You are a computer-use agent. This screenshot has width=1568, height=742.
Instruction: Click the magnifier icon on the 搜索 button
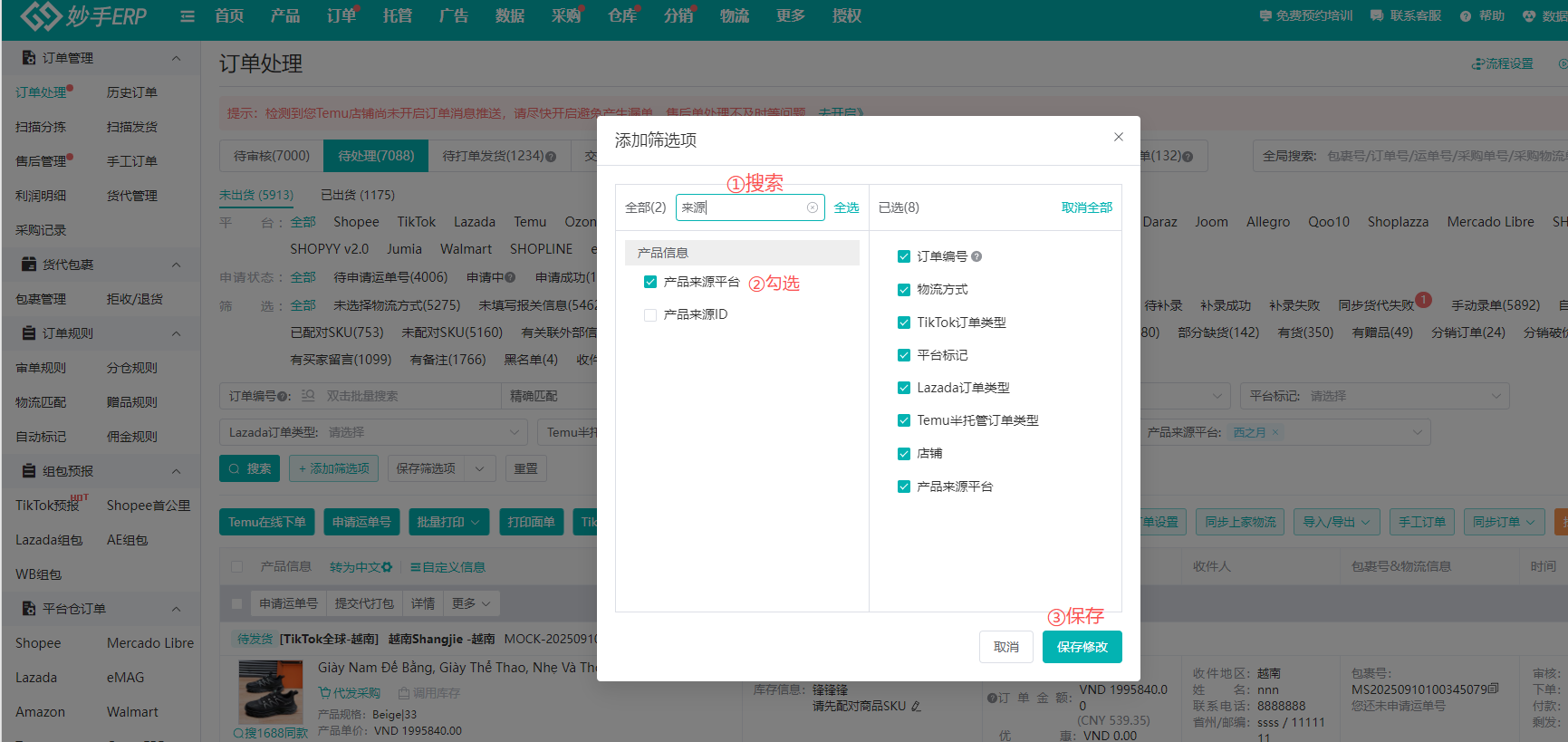[235, 469]
